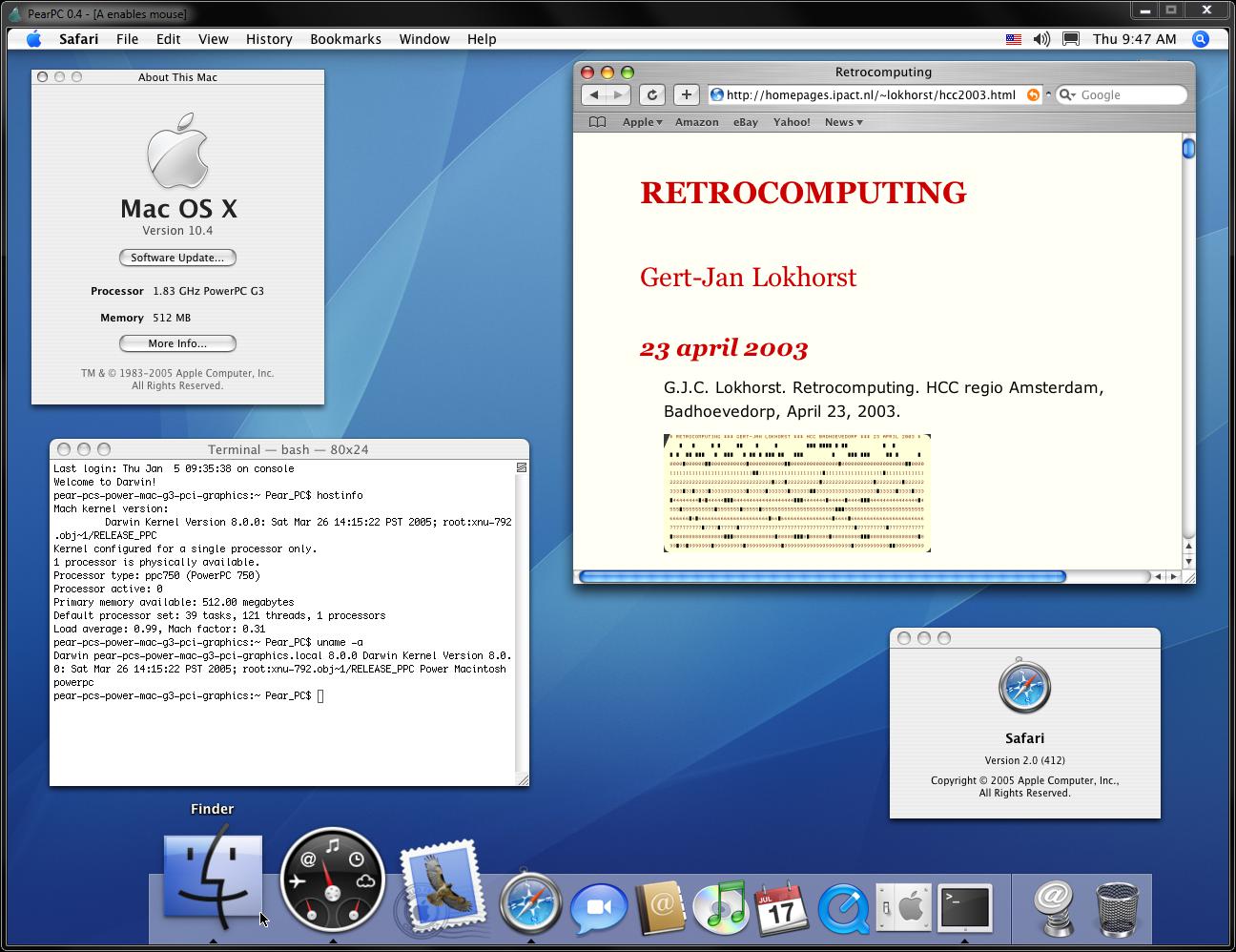
Task: Reload the Retrocomputing page
Action: [x=652, y=94]
